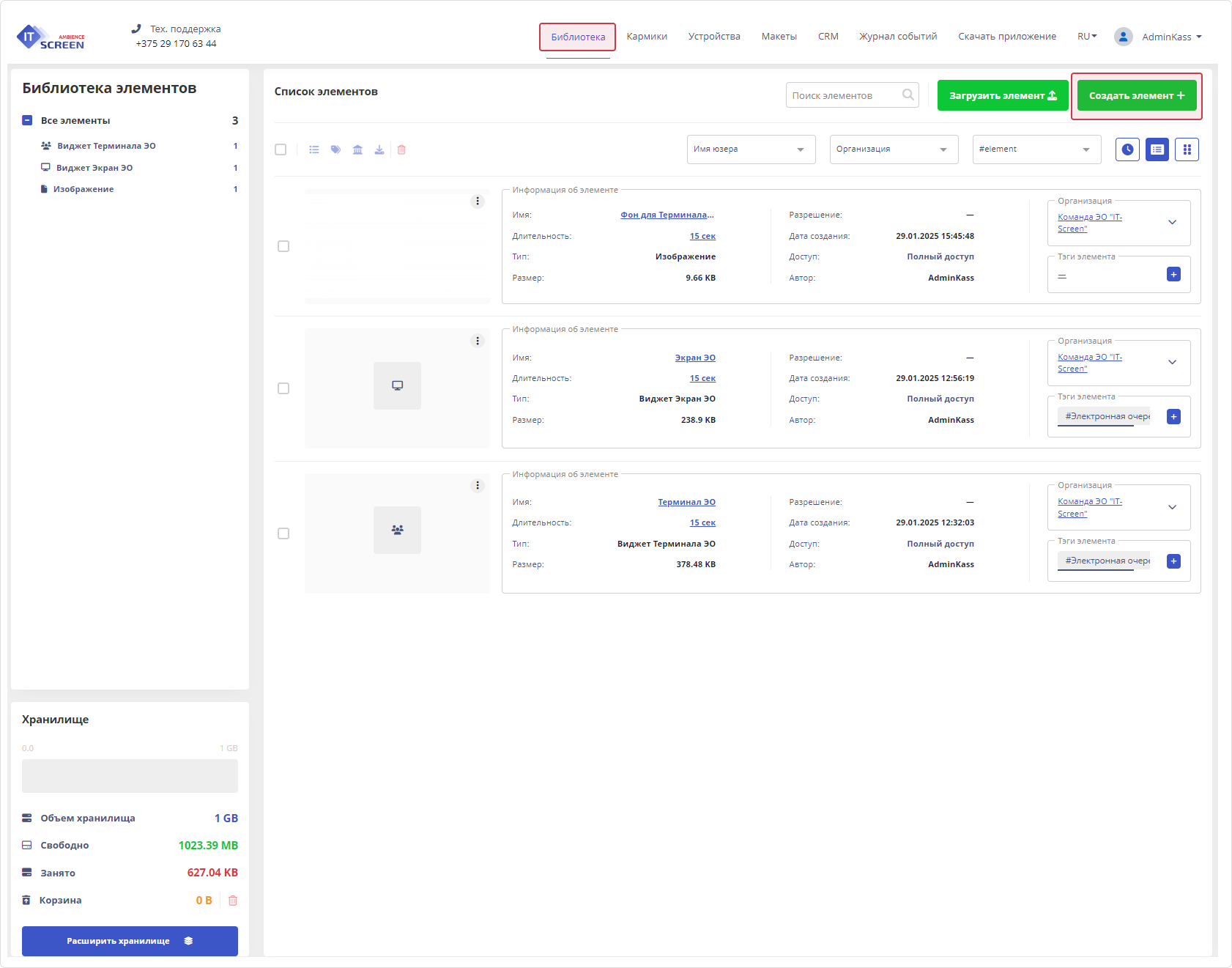The width and height of the screenshot is (1232, 968).
Task: Click the Поиск элементов search field
Action: pos(845,95)
